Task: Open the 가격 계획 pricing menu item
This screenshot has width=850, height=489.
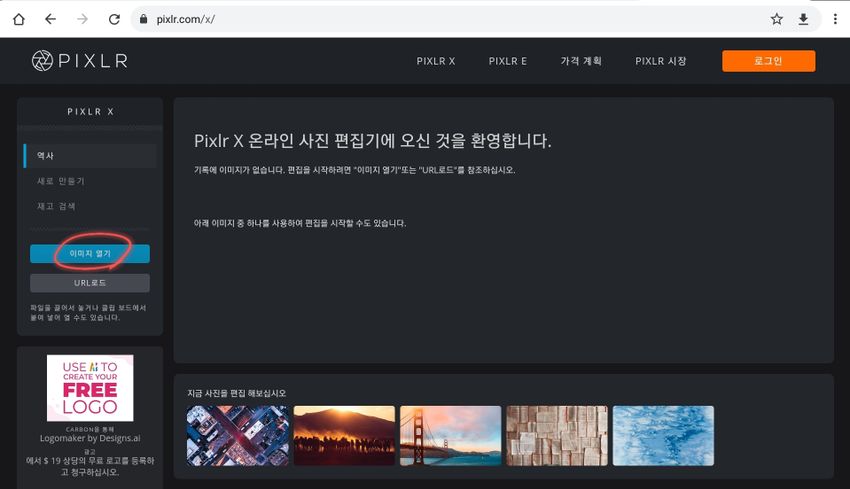Action: pyautogui.click(x=581, y=61)
